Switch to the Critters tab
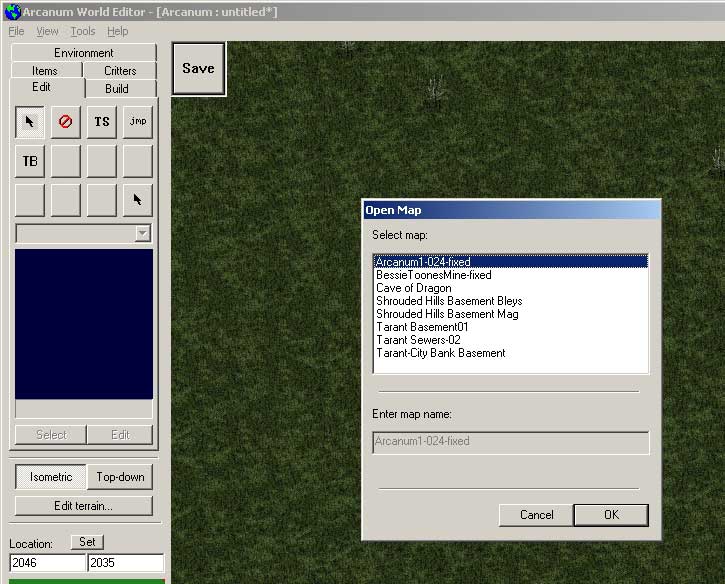The width and height of the screenshot is (725, 584). point(120,71)
